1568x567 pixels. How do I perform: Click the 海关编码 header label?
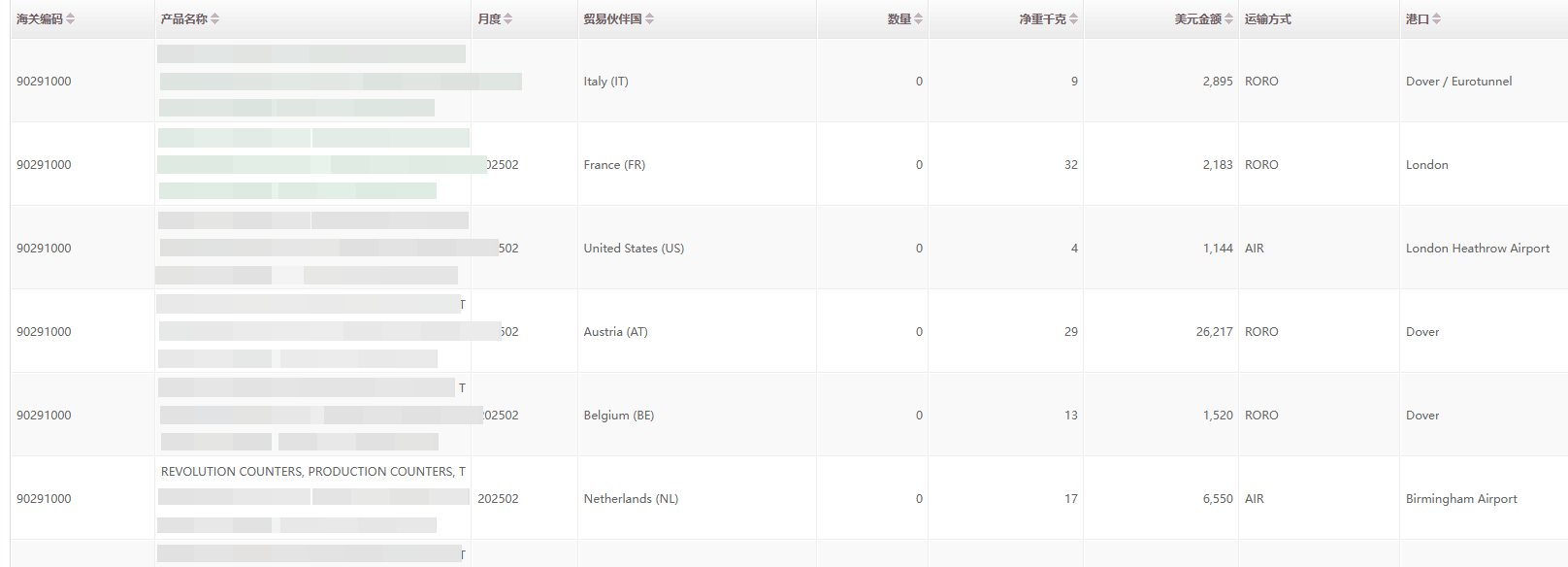tap(39, 19)
